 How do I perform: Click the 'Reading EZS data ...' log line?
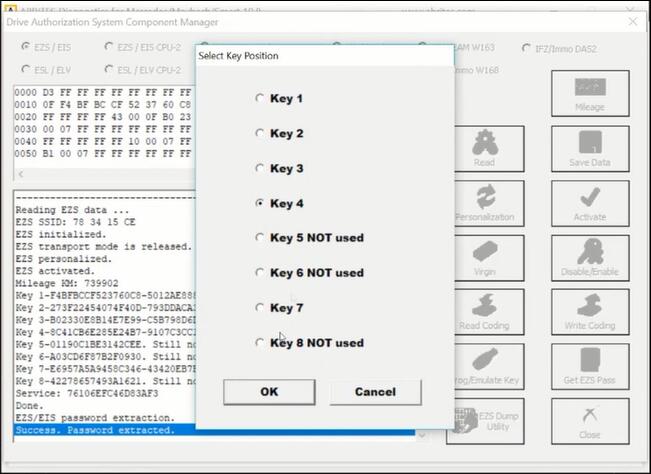72,210
